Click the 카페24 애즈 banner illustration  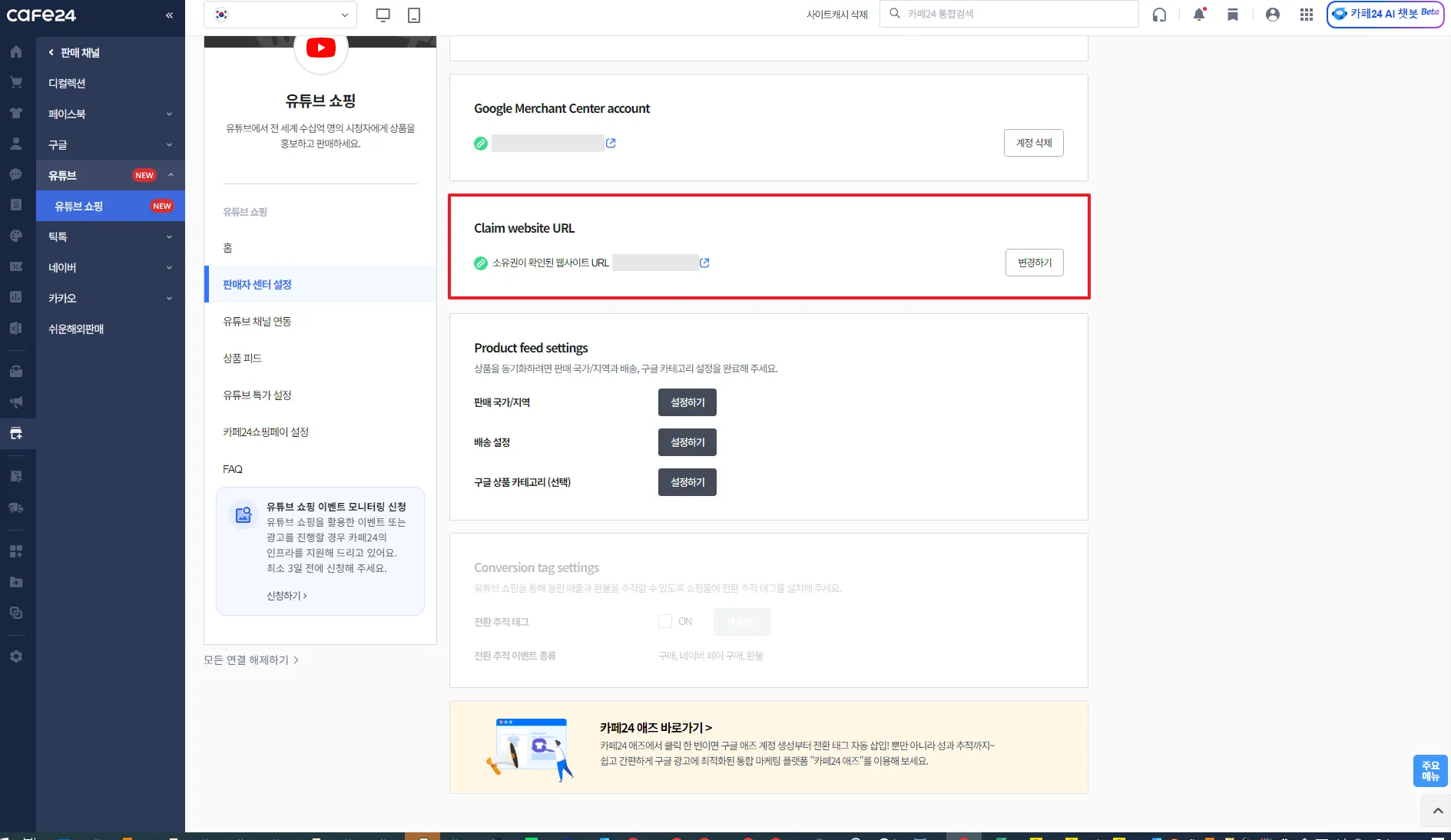coord(530,749)
